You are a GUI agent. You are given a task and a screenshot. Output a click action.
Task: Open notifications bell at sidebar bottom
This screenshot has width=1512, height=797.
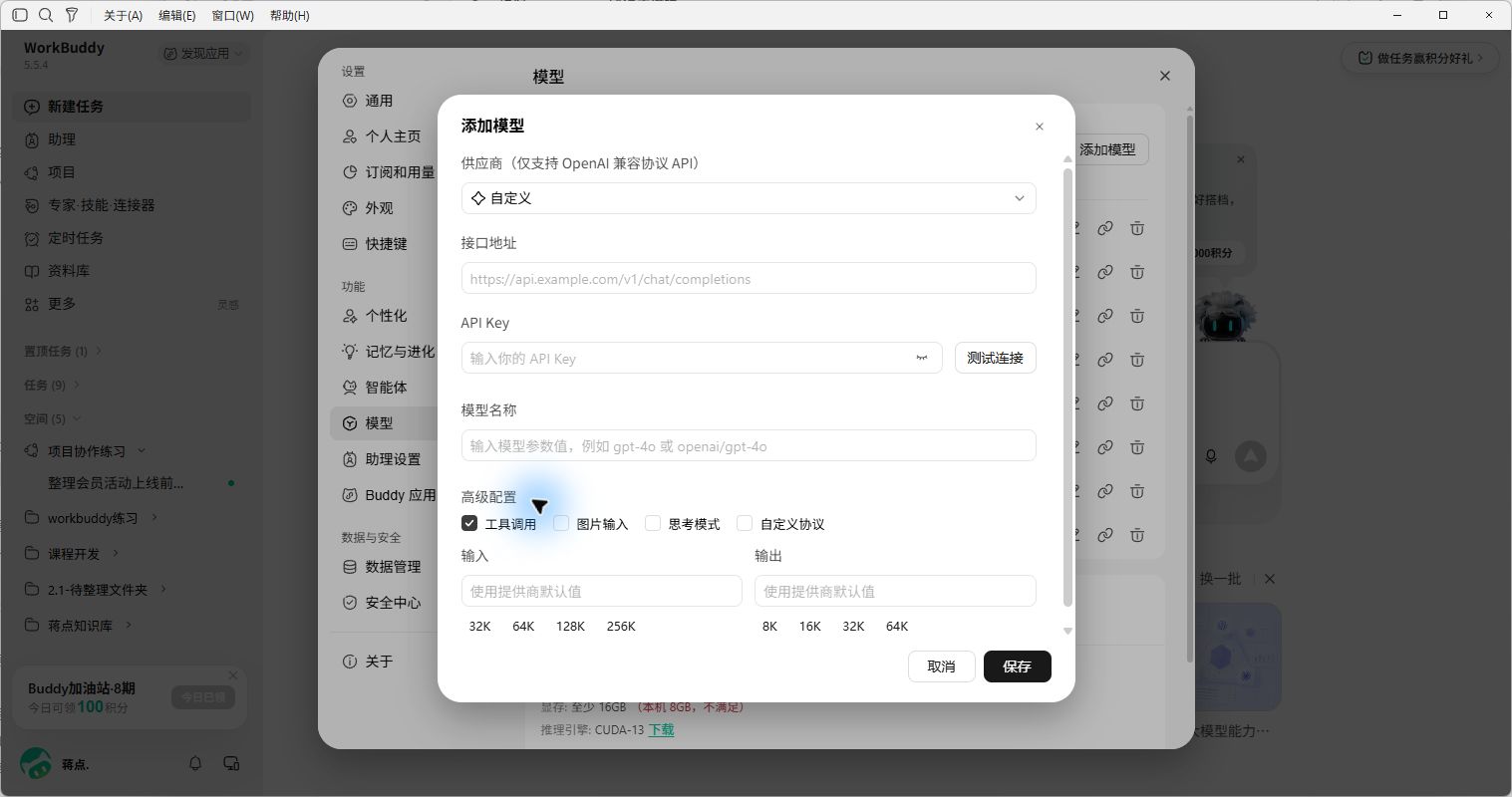[195, 763]
